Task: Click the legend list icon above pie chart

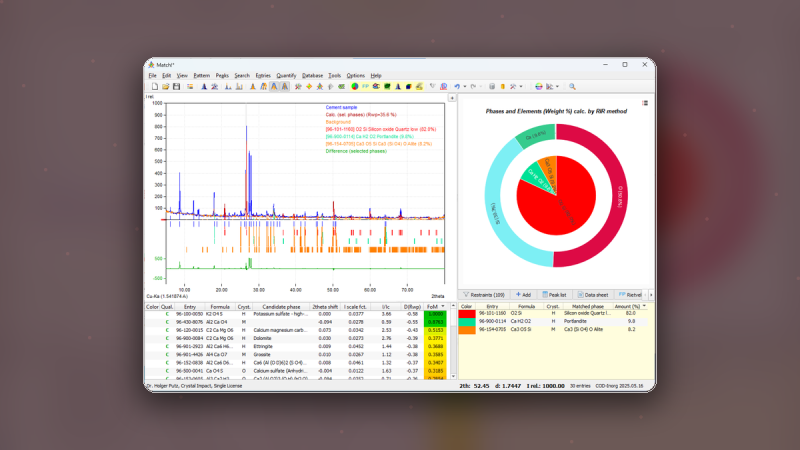Action: coord(645,103)
